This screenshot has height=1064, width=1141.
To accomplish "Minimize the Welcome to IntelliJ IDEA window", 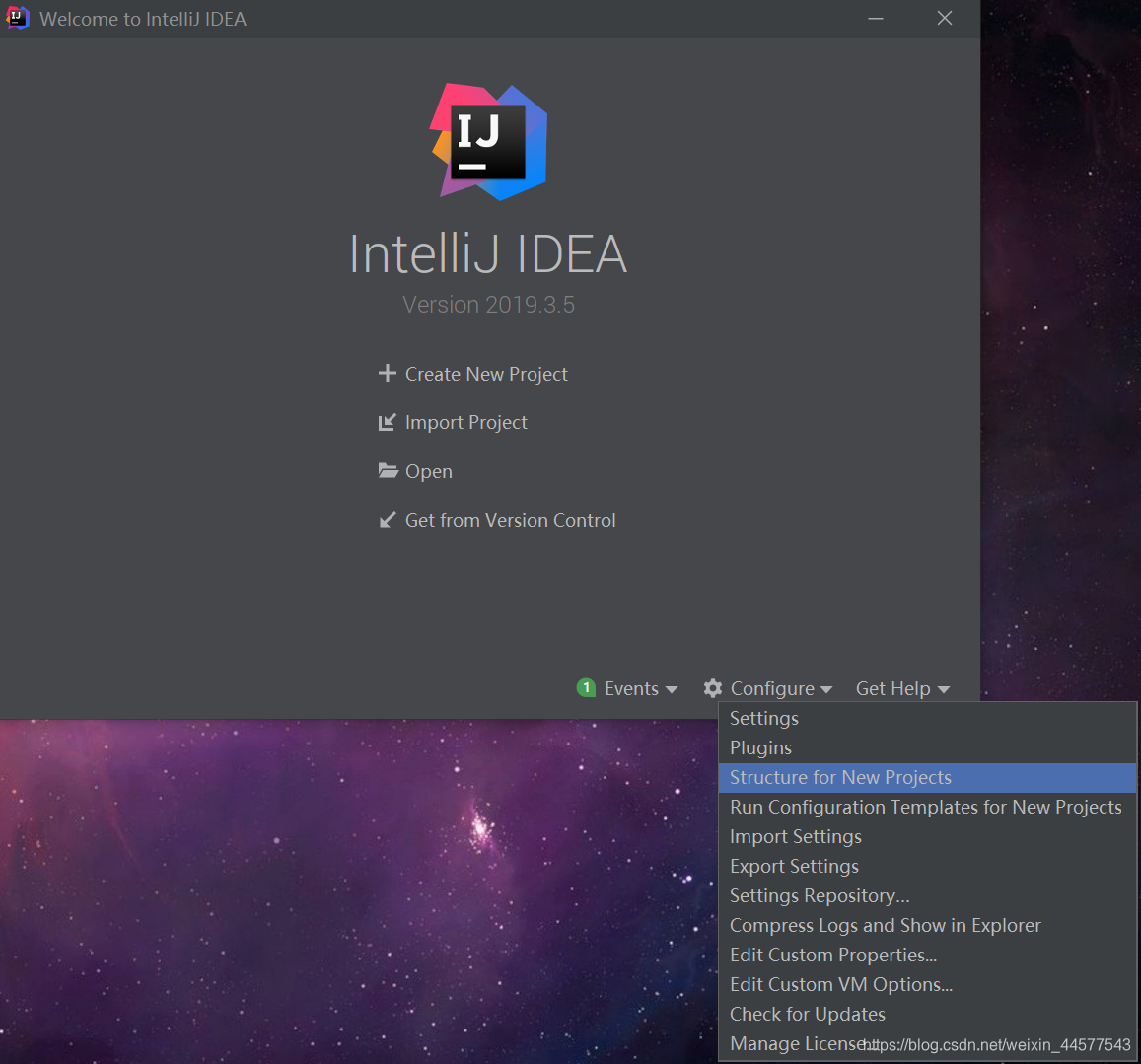I will pos(876,18).
